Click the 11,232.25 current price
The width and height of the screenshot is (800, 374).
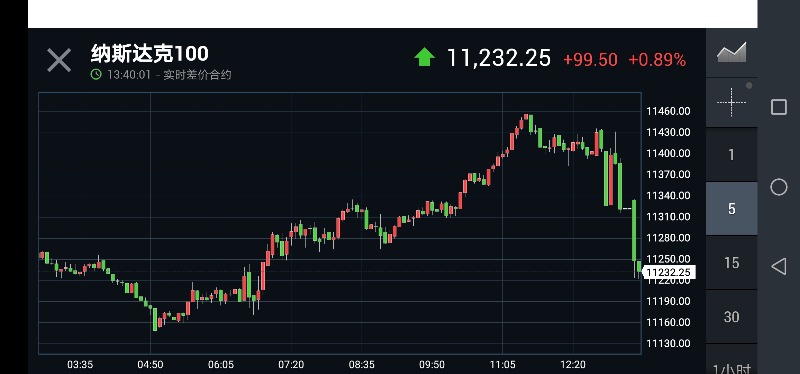498,58
